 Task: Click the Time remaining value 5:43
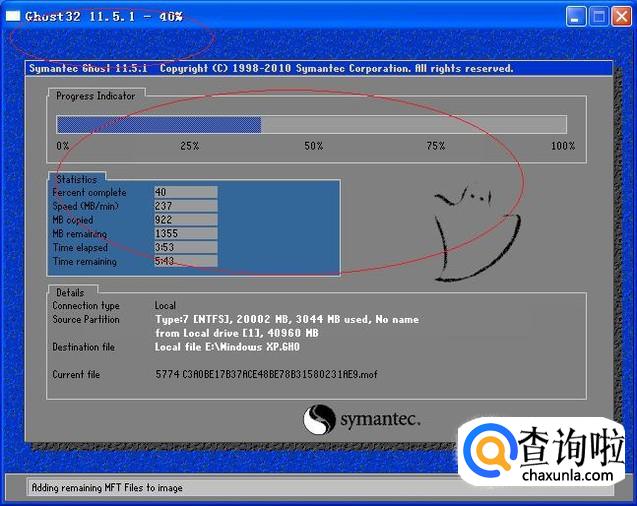[x=186, y=261]
